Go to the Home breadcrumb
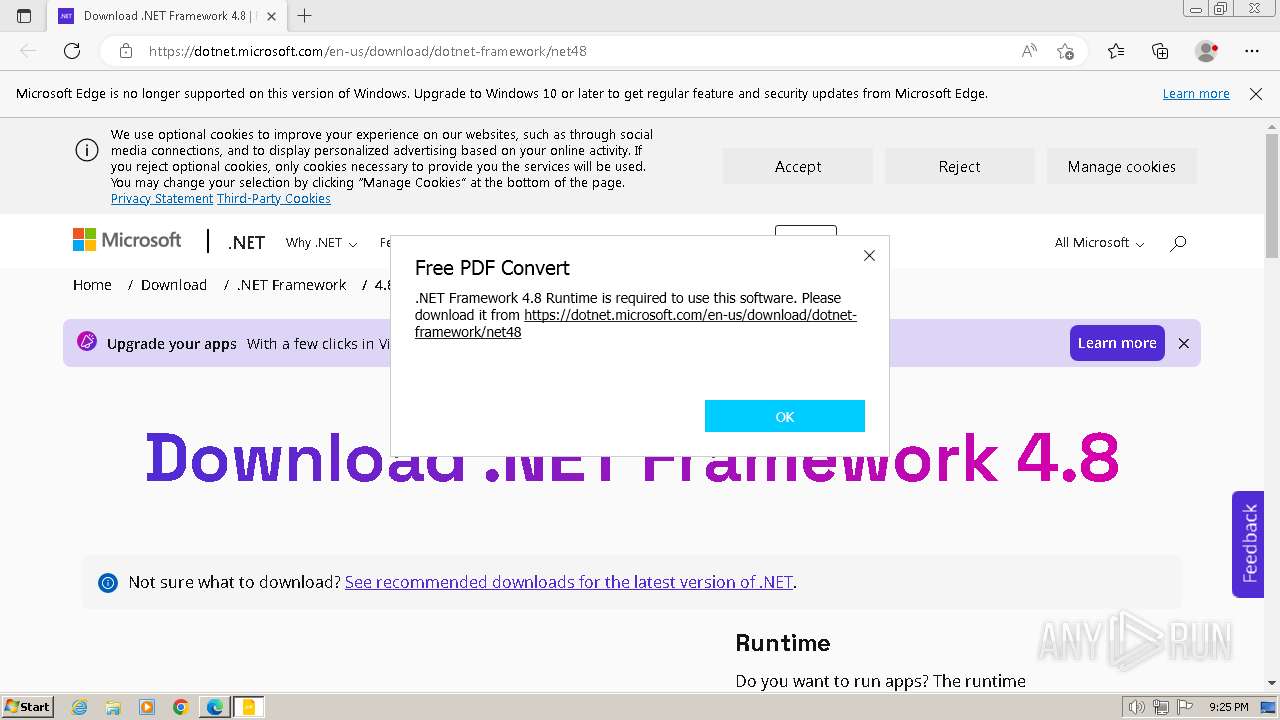Image resolution: width=1280 pixels, height=720 pixels. click(x=92, y=285)
